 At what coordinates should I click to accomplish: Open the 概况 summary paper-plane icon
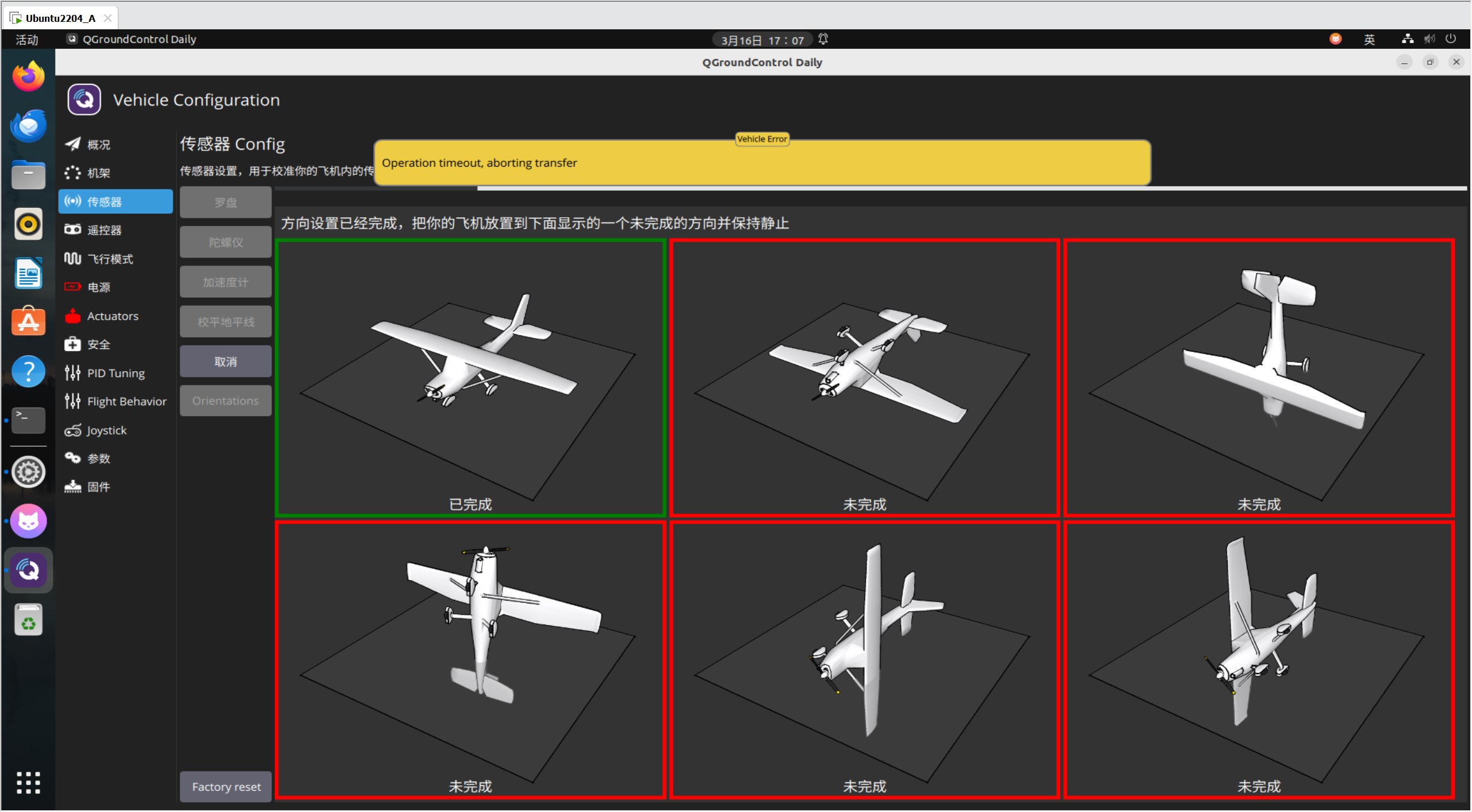pyautogui.click(x=72, y=144)
